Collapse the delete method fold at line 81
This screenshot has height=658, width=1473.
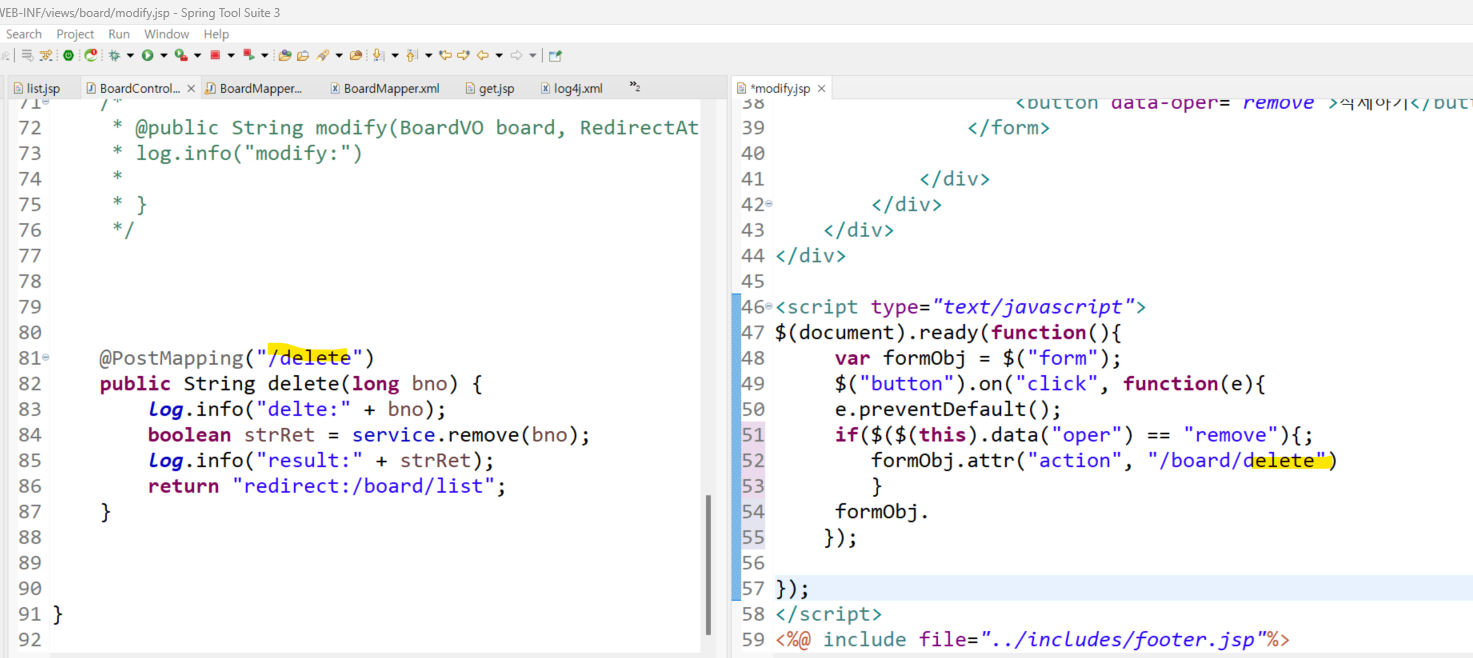tap(46, 358)
